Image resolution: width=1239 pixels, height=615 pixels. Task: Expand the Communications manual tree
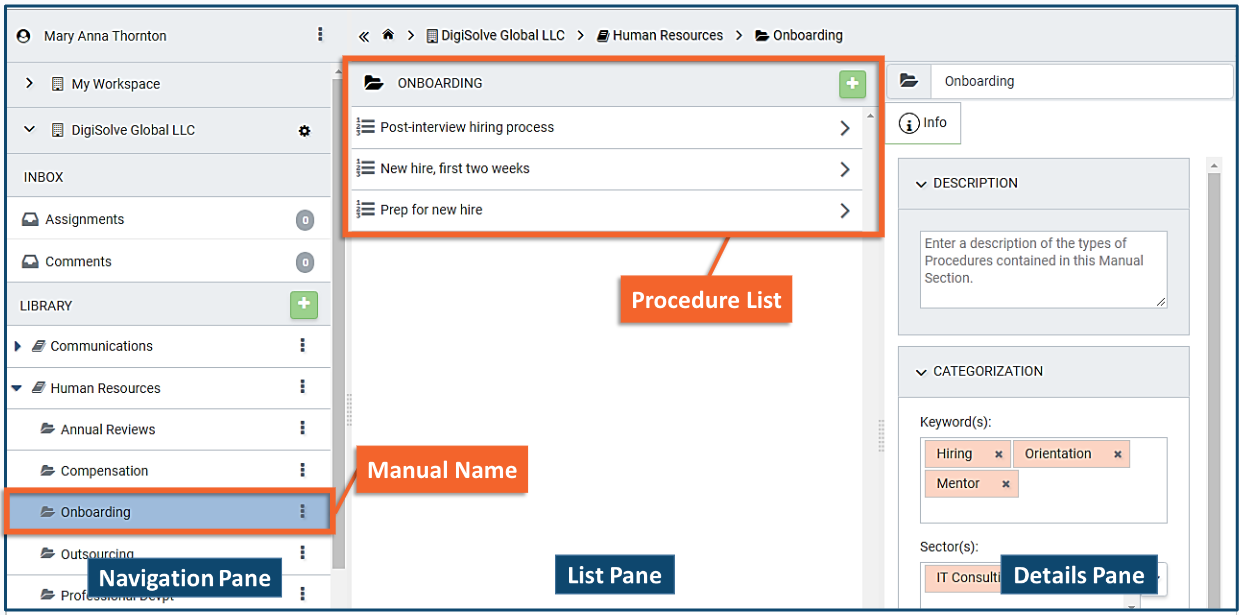coord(18,346)
